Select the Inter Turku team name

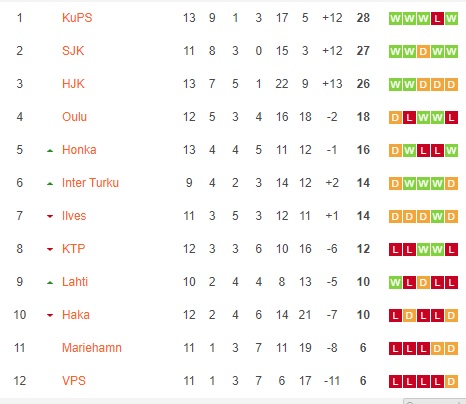[90, 183]
